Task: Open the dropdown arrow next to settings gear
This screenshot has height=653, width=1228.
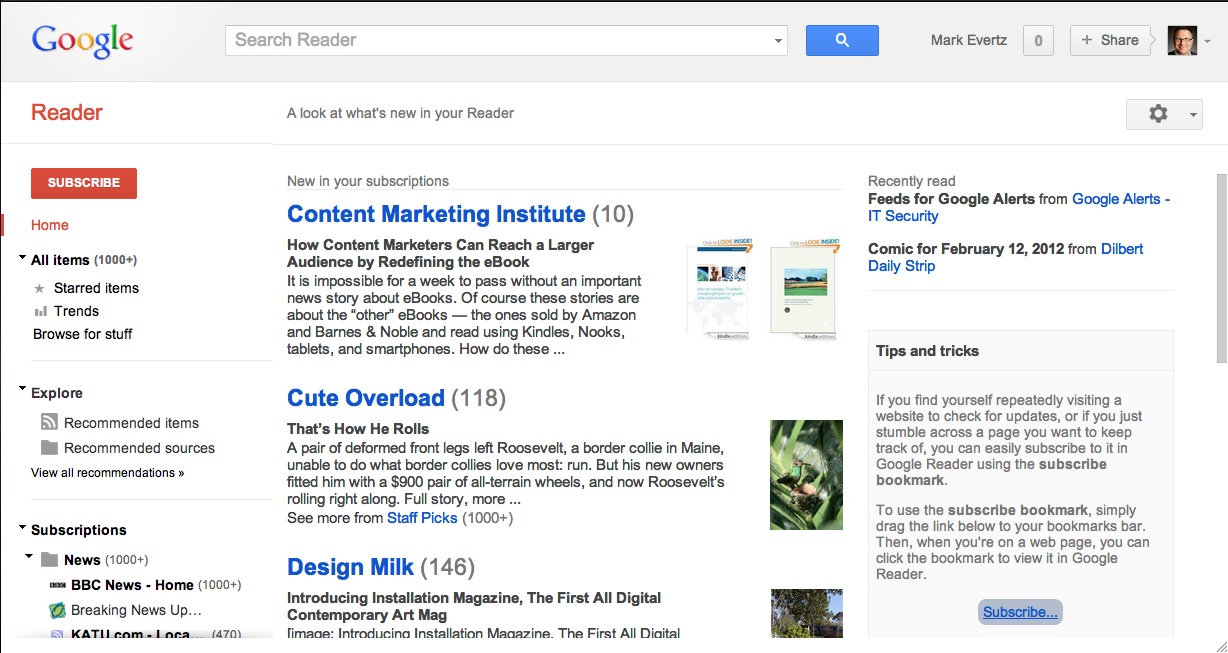Action: pyautogui.click(x=1193, y=115)
